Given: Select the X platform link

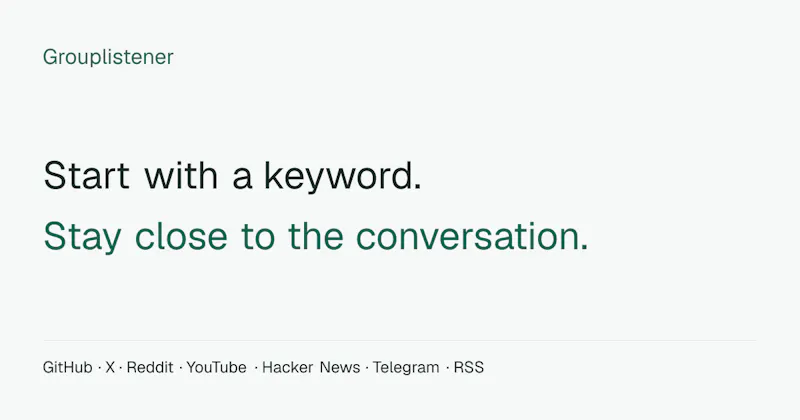Looking at the screenshot, I should click(110, 367).
